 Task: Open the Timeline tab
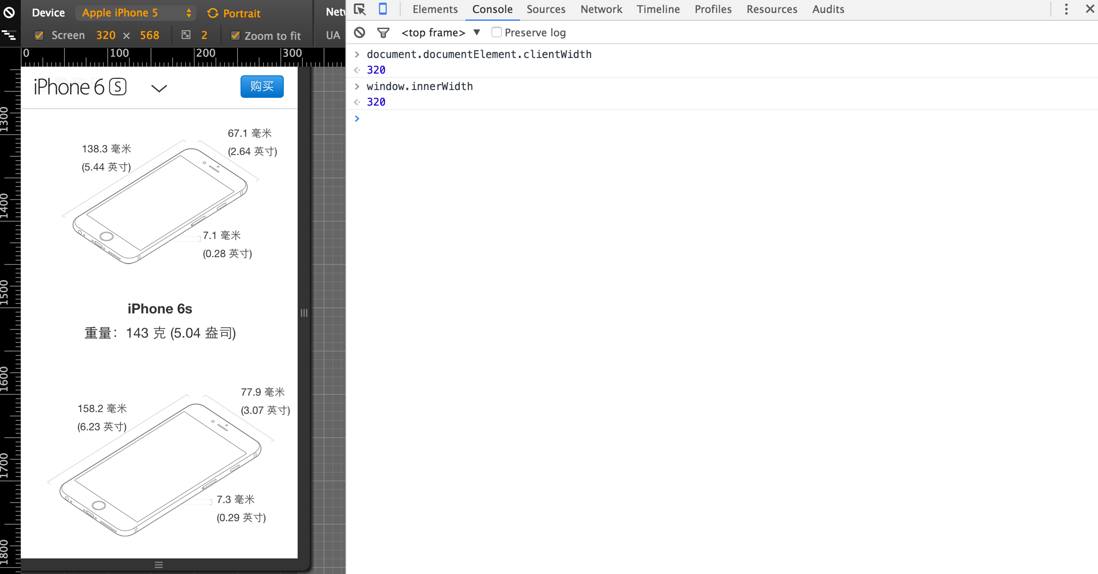tap(658, 9)
